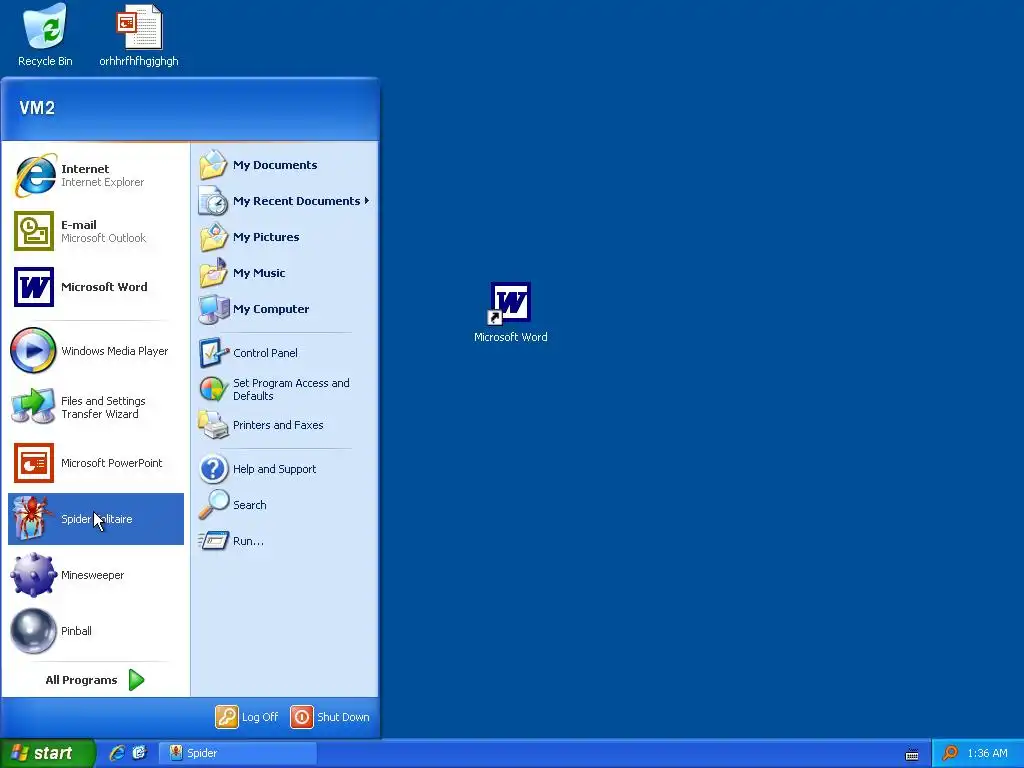Click the "Minesweeper" label
The image size is (1024, 768).
click(92, 575)
